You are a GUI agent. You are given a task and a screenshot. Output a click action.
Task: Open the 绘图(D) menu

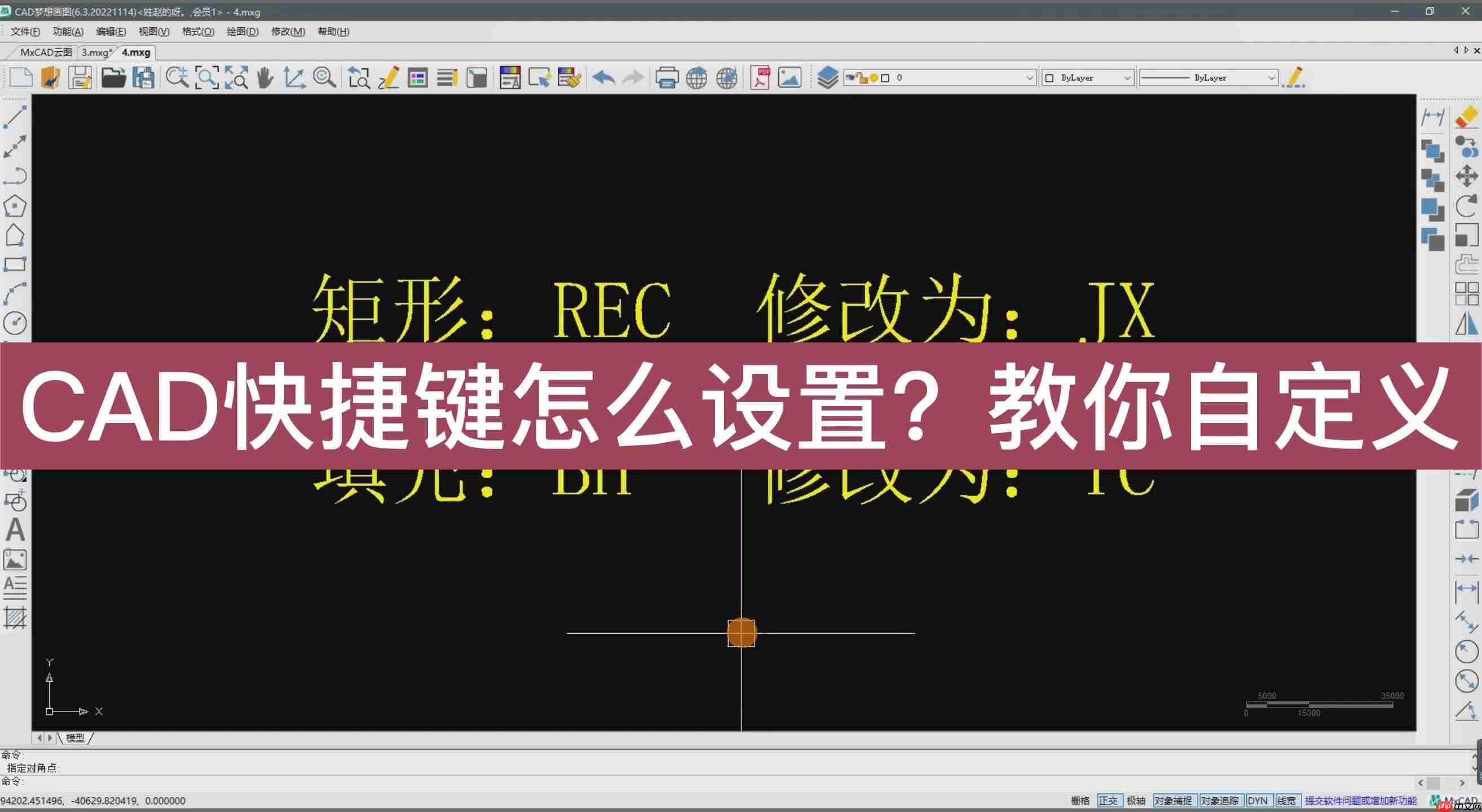(x=242, y=32)
